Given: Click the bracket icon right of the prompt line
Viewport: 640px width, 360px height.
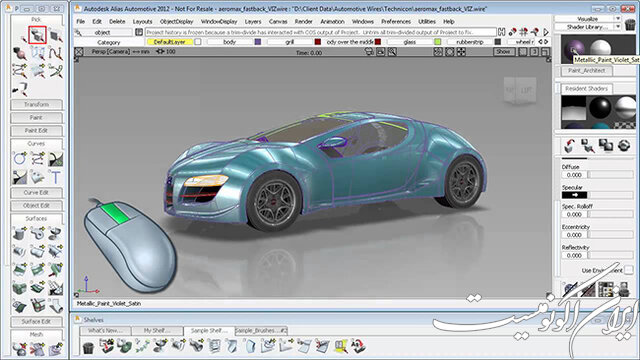Looking at the screenshot, I should point(502,32).
